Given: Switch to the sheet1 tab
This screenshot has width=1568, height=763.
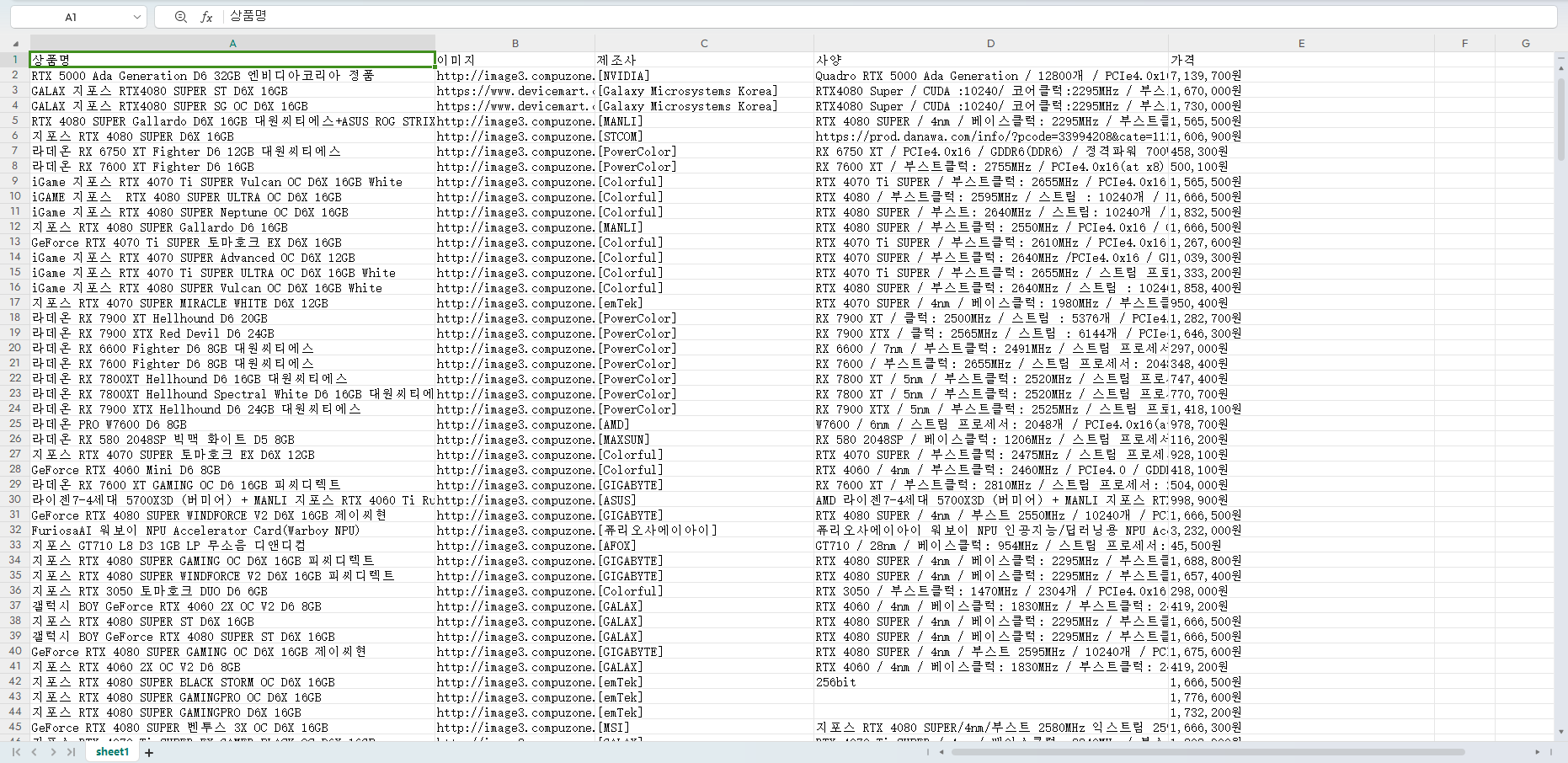Looking at the screenshot, I should (112, 752).
